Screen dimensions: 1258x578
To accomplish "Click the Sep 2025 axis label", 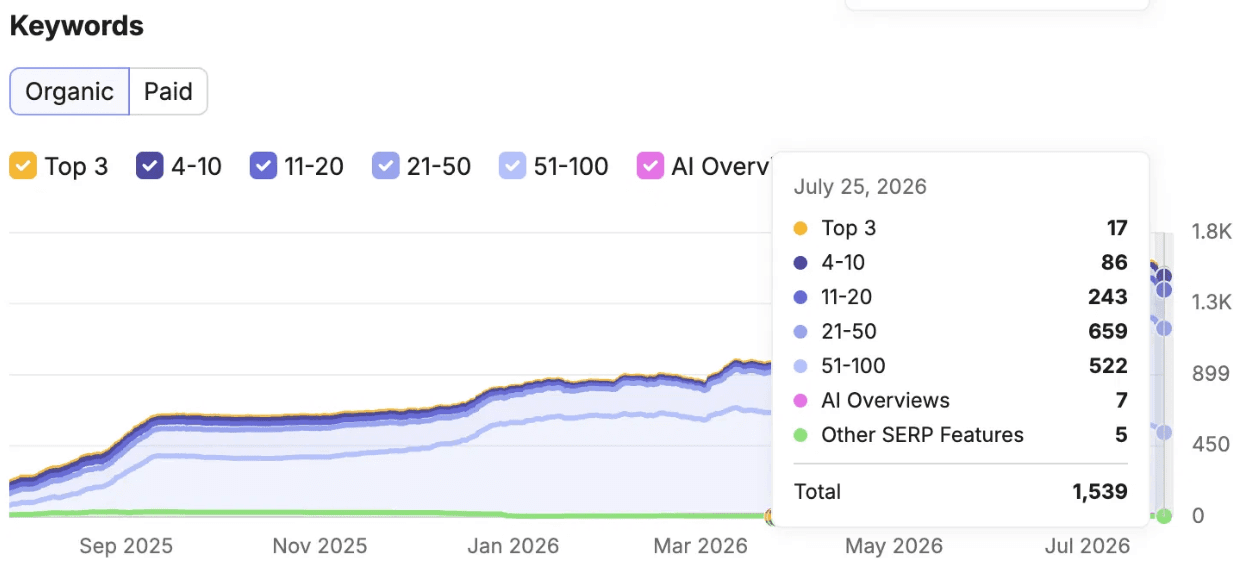I will [125, 546].
